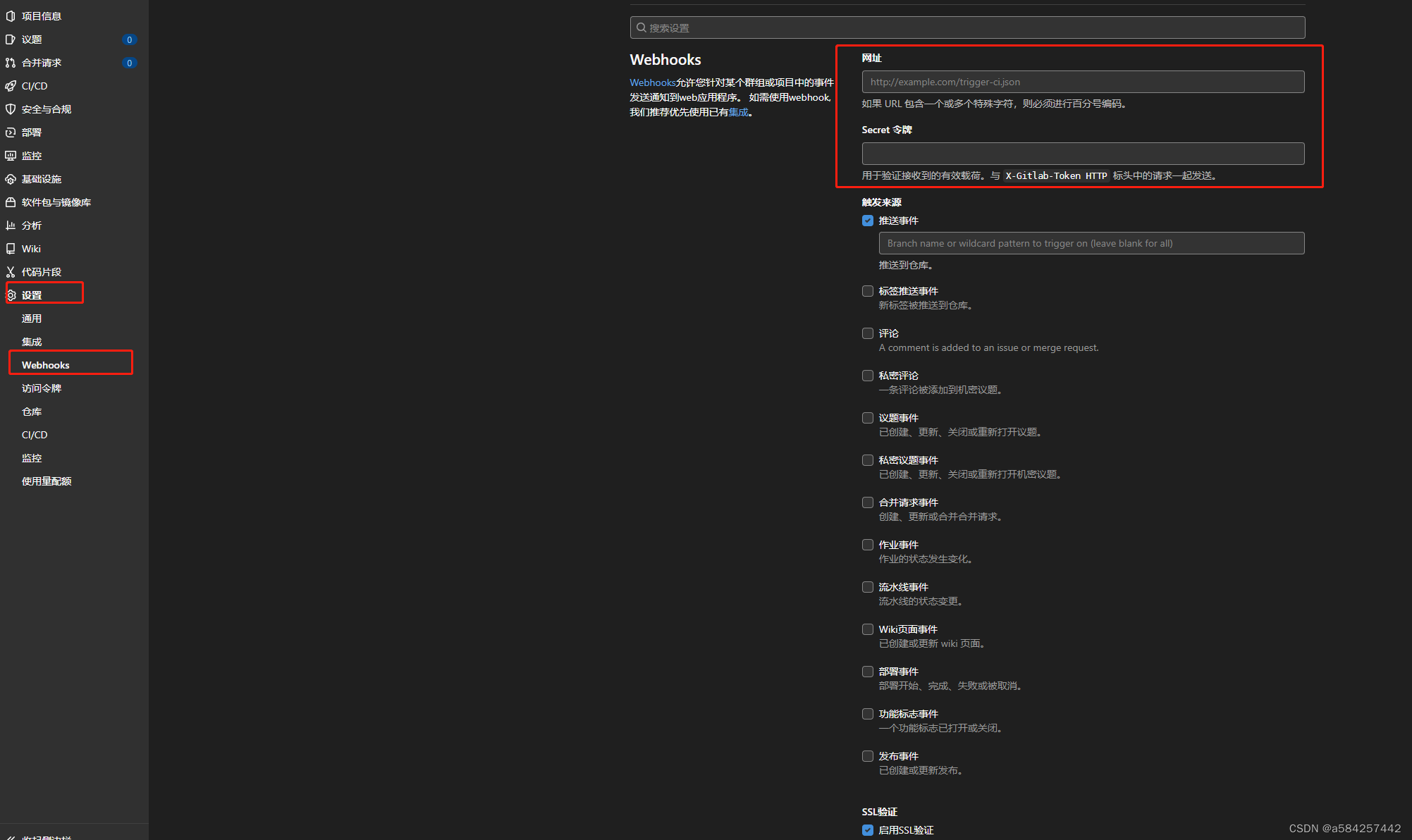Open the 访问令牌 settings submenu item
The height and width of the screenshot is (840, 1412).
pos(42,388)
